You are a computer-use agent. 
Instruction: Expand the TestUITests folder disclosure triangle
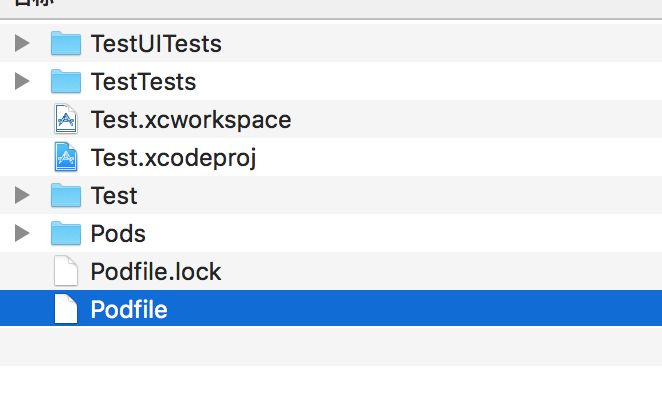[x=22, y=44]
